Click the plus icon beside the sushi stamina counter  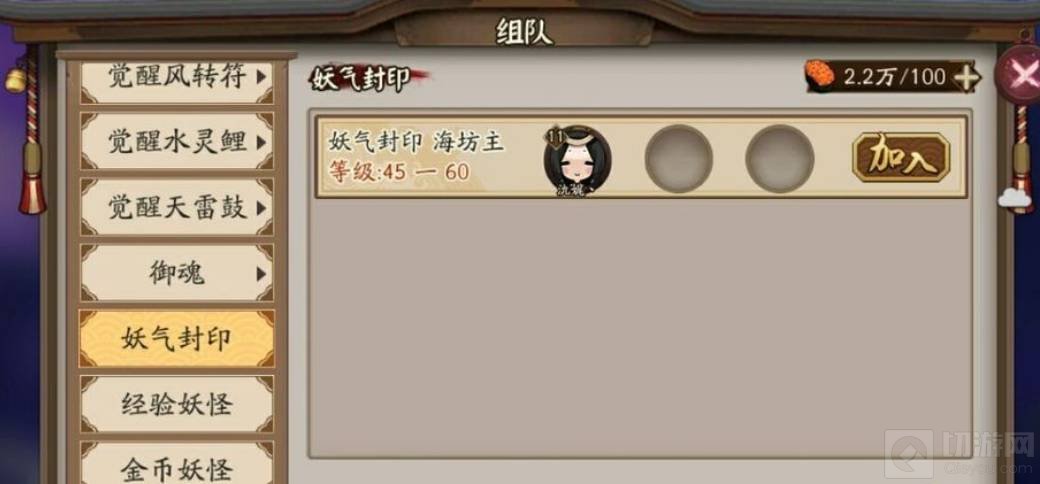(966, 78)
